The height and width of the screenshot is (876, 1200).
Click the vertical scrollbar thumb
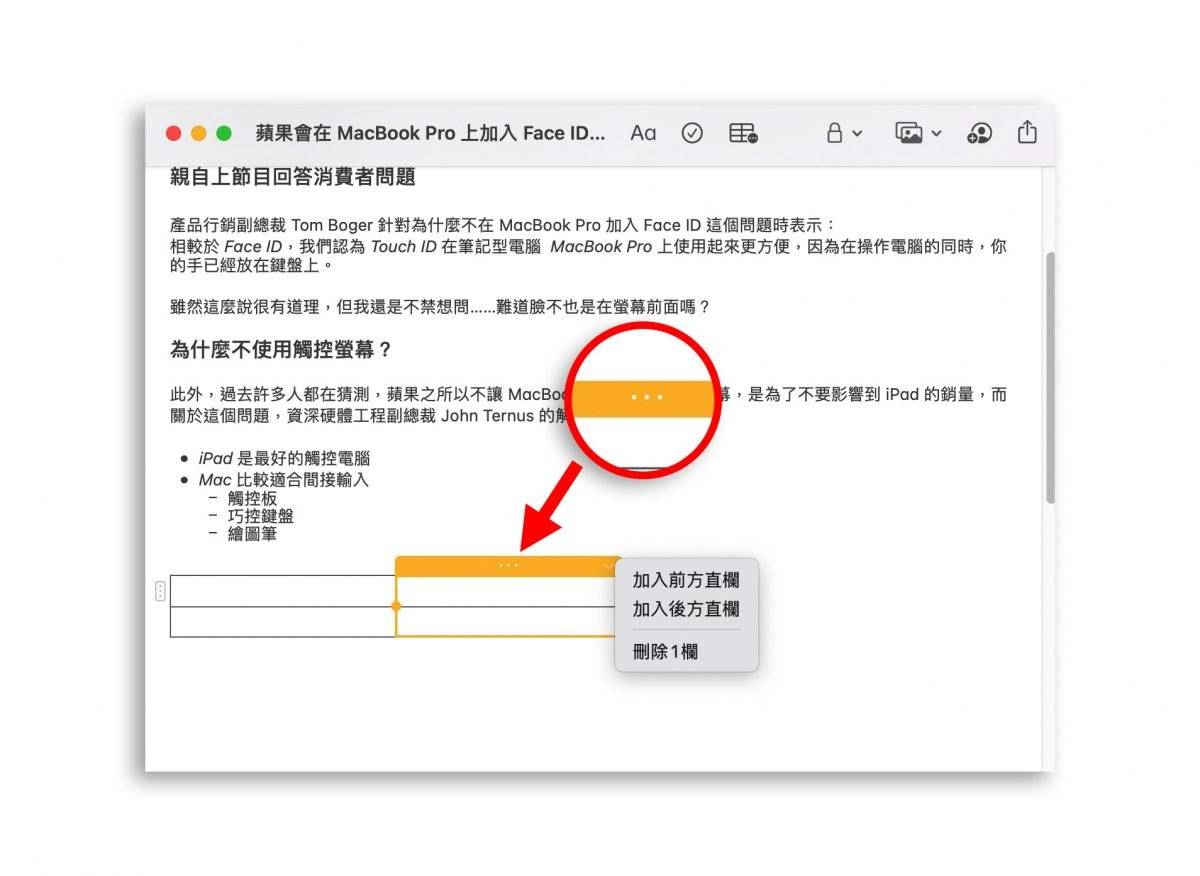(1049, 377)
